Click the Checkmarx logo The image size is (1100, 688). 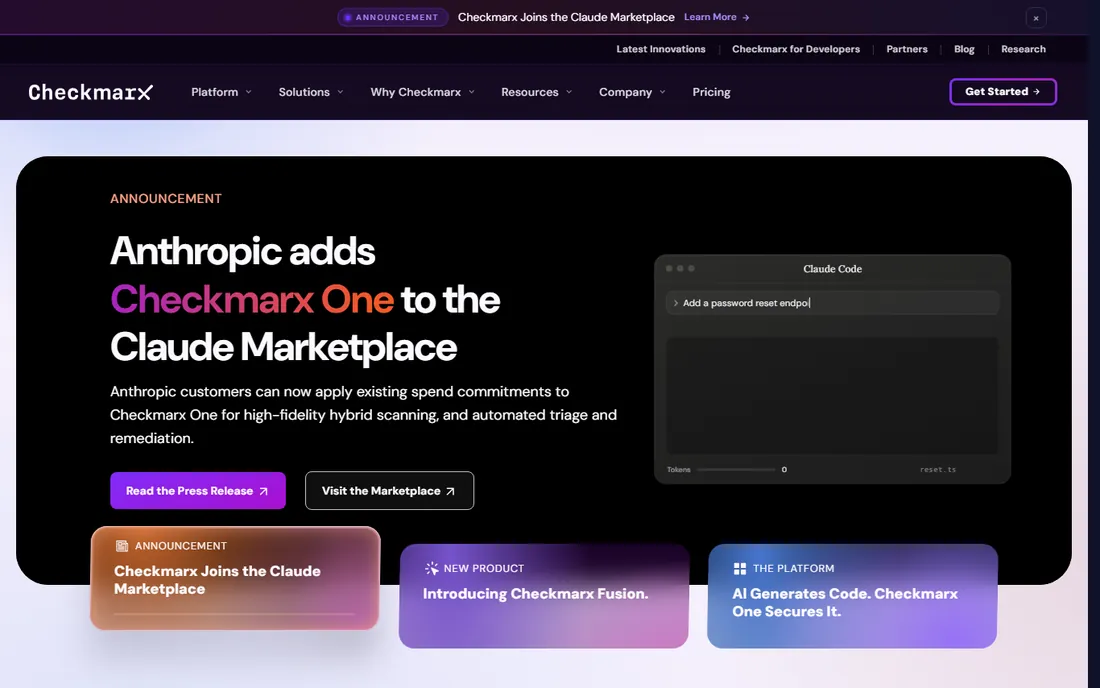[x=90, y=92]
